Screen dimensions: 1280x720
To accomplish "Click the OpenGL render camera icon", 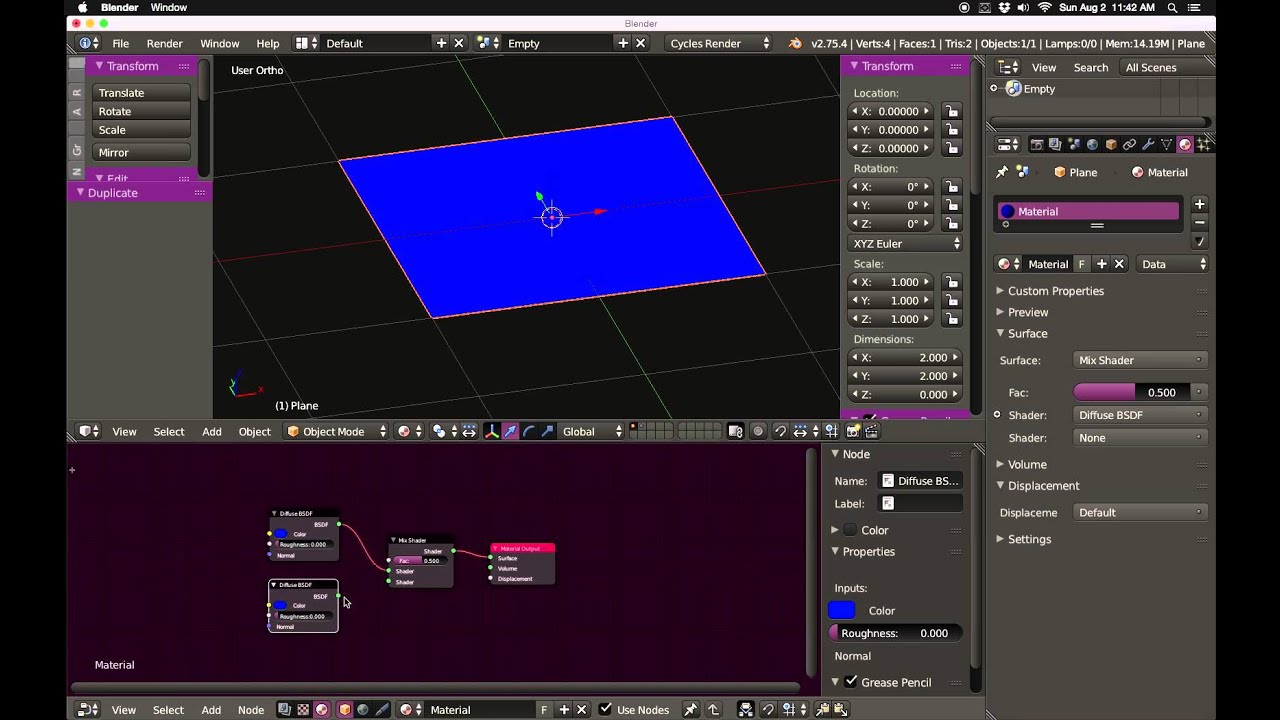I will (853, 431).
